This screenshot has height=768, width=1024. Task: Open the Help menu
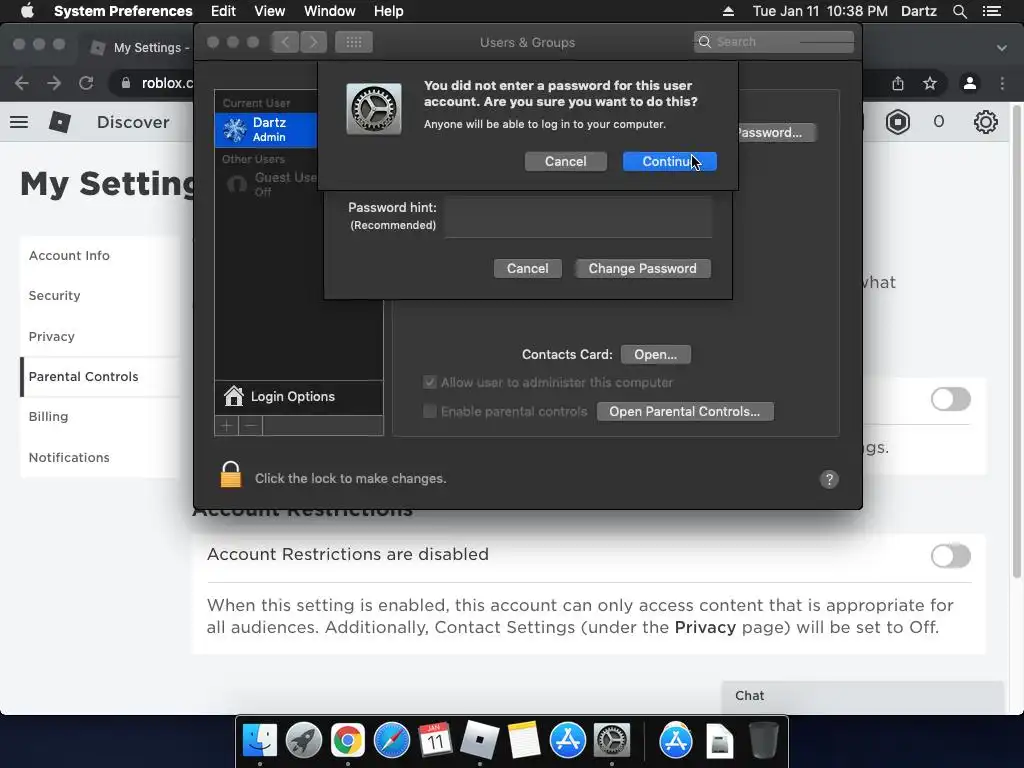[x=389, y=11]
